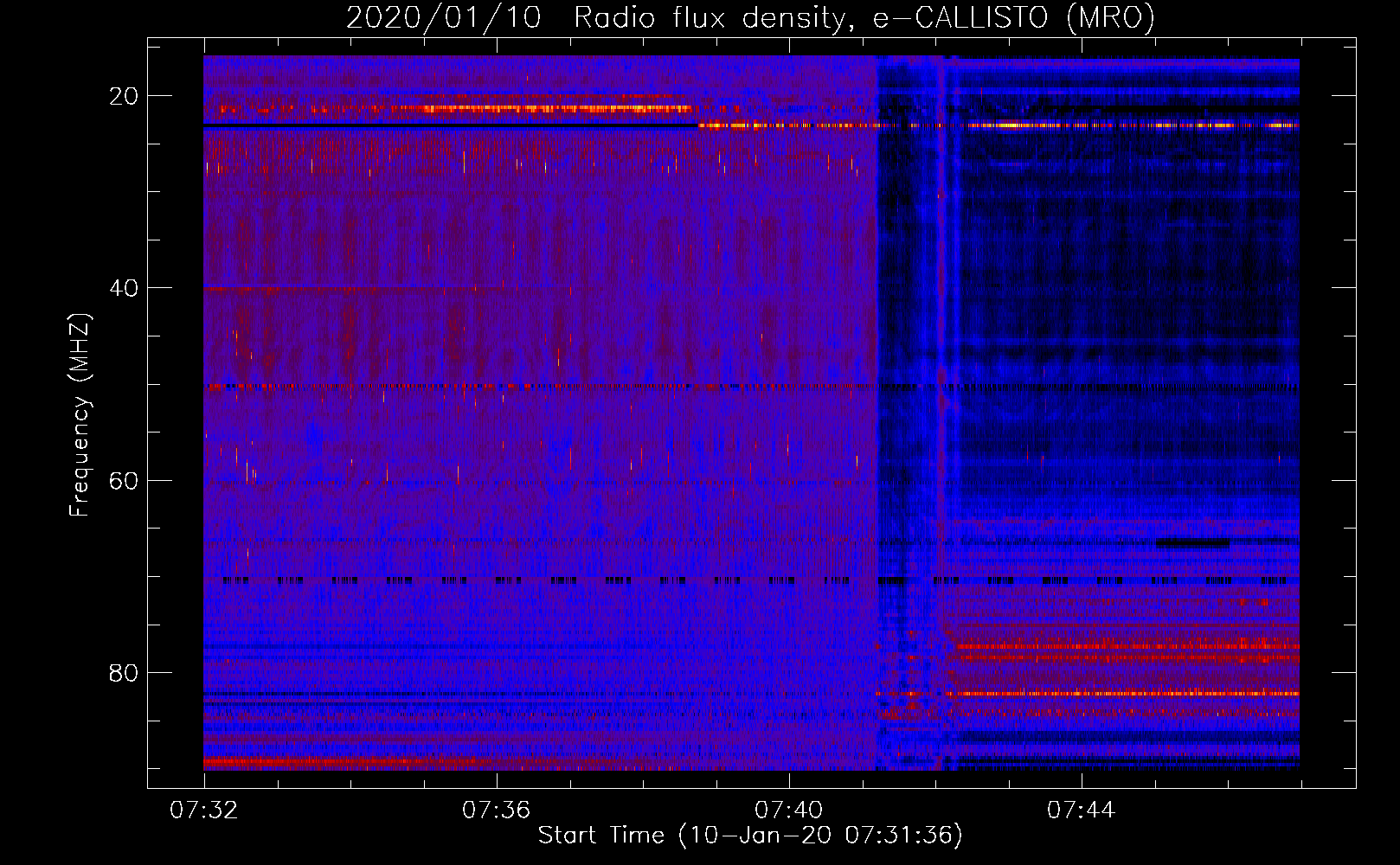Click the 07:40 time tick label

[x=788, y=811]
